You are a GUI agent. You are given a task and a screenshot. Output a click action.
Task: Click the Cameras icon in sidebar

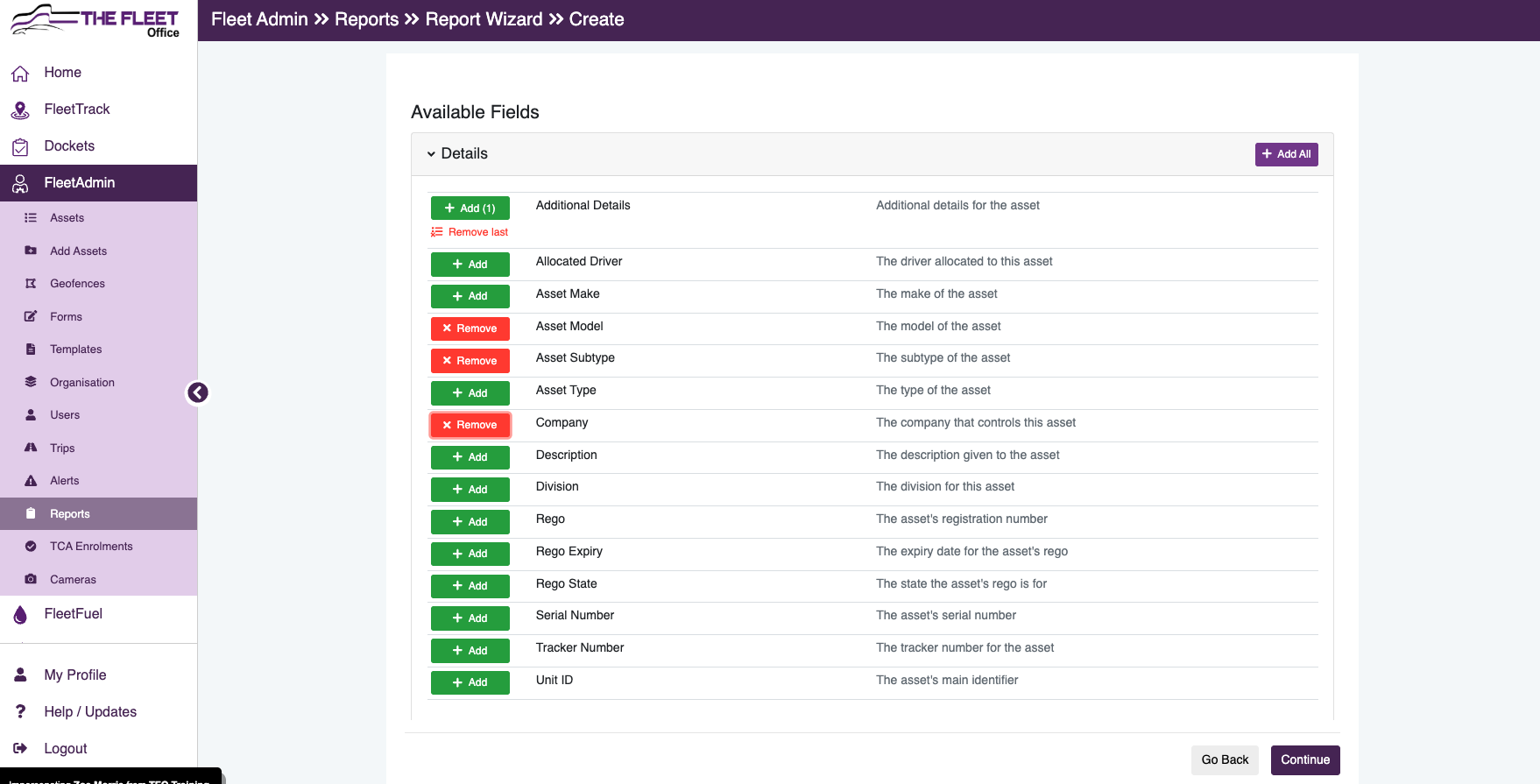(31, 579)
